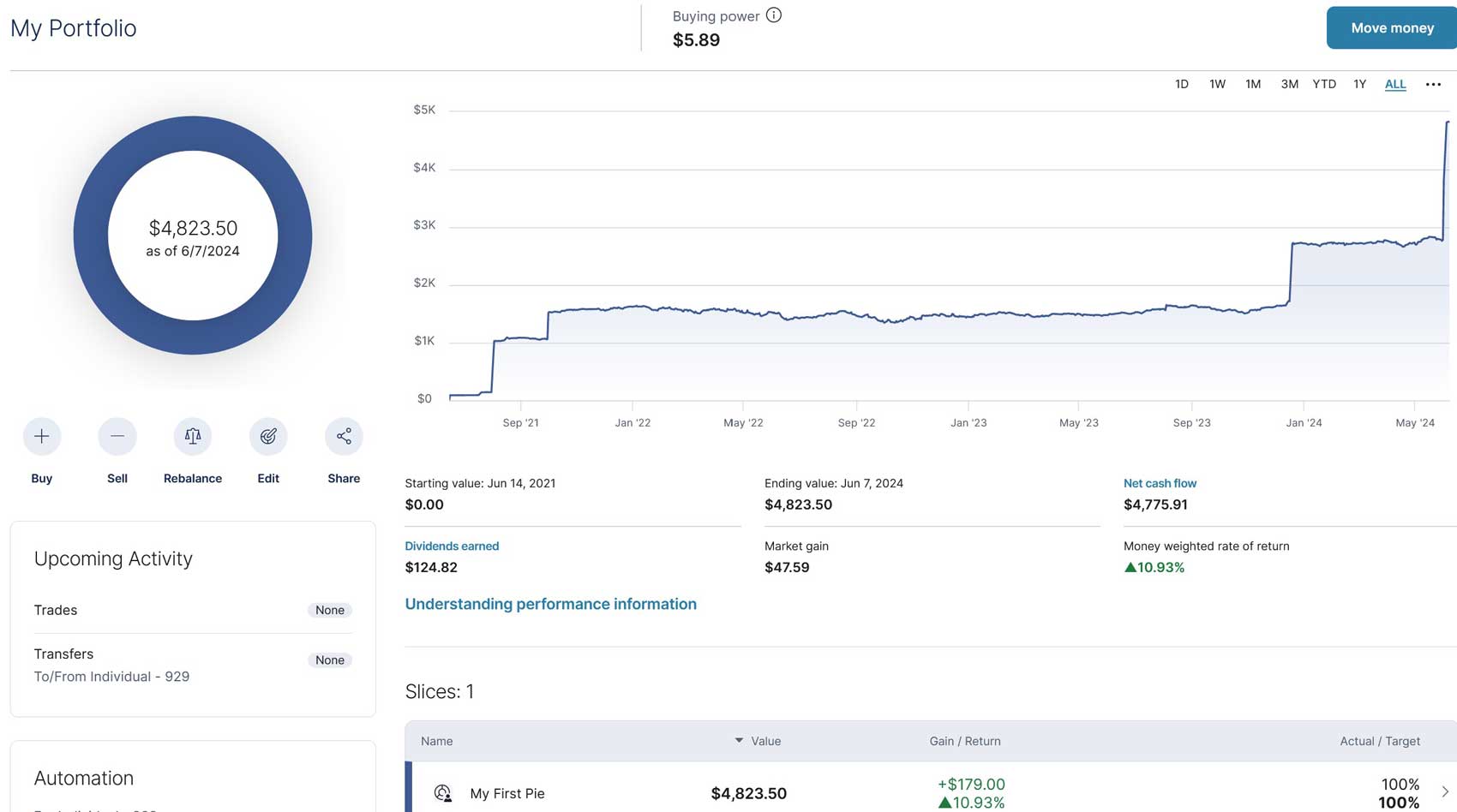
Task: Click the To/From Individual - 929 text
Action: tap(111, 677)
